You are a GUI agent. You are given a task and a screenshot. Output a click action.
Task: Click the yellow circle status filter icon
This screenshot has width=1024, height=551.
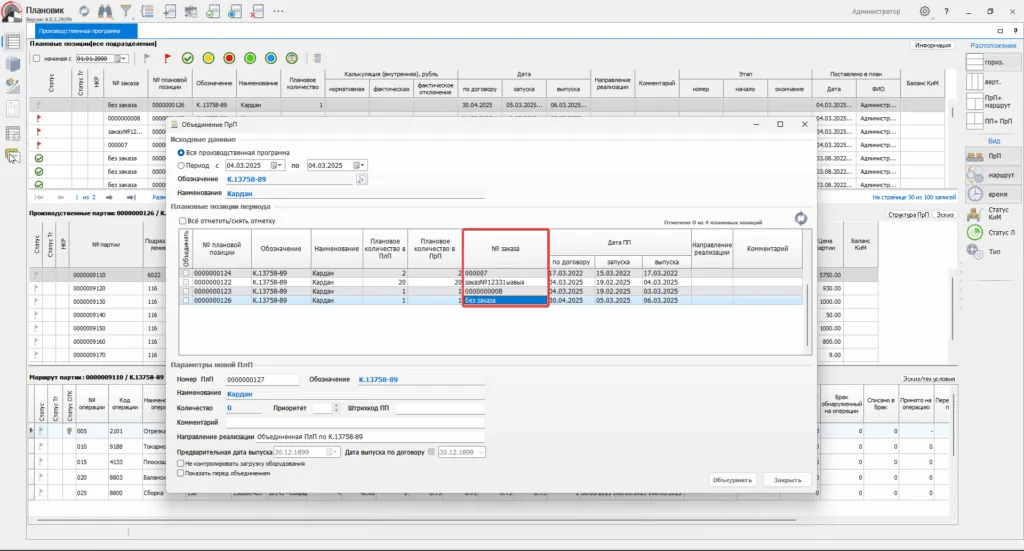(x=208, y=58)
